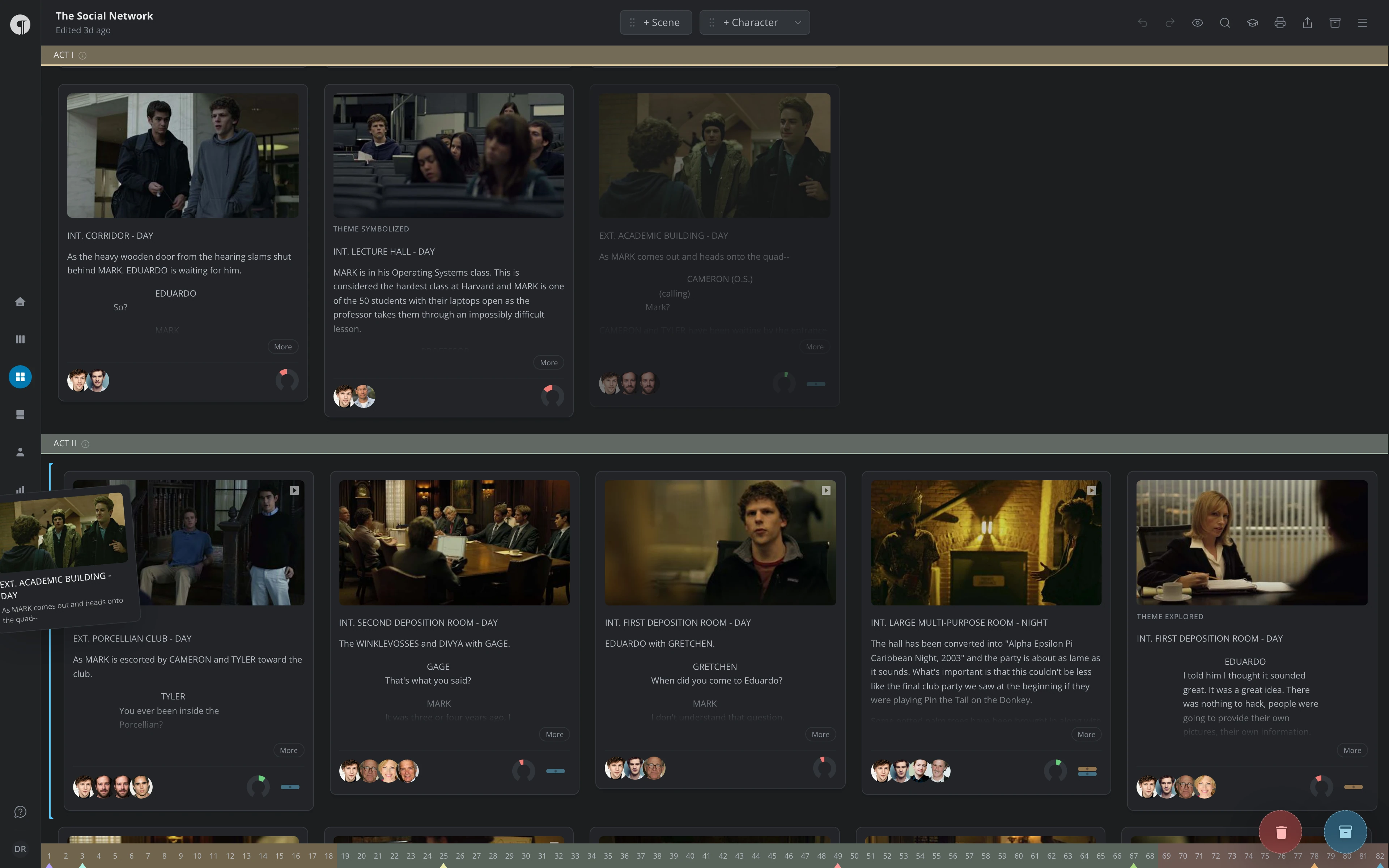The width and height of the screenshot is (1389, 868).
Task: Open the columns view sidebar icon
Action: click(x=20, y=339)
